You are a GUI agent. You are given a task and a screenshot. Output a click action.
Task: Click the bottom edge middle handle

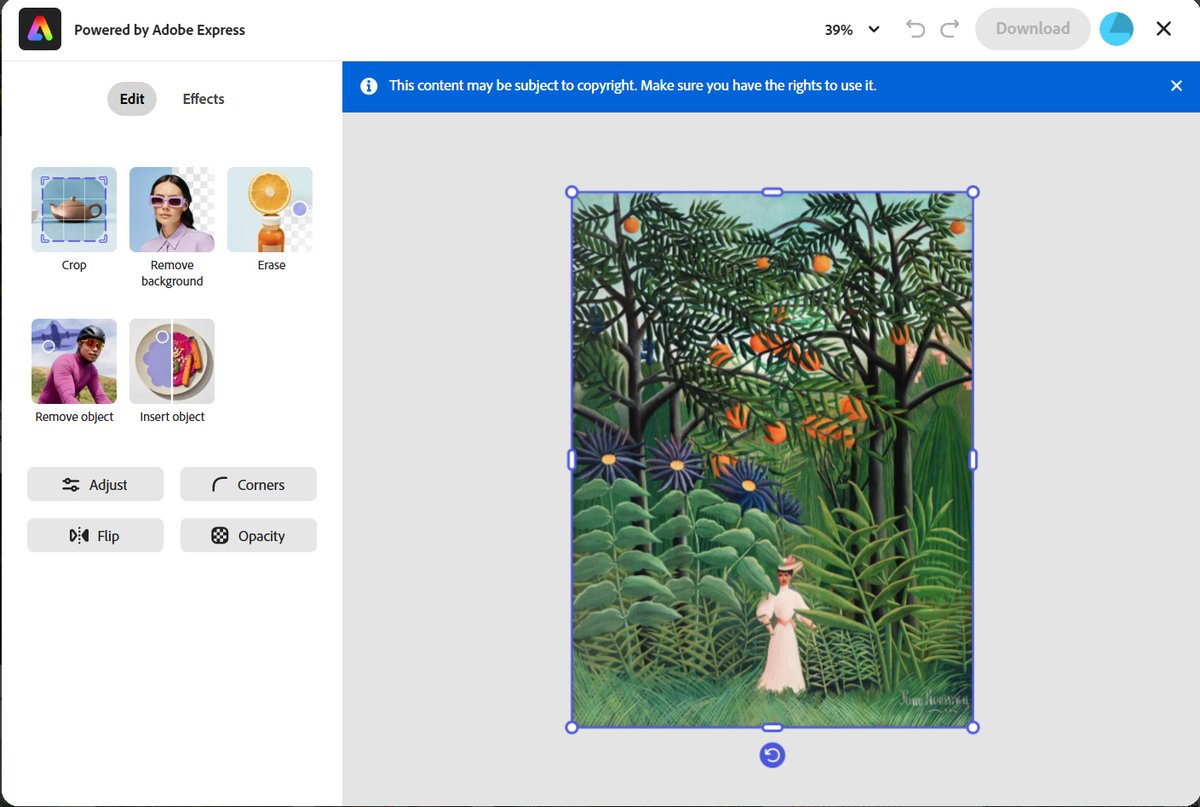[x=772, y=727]
